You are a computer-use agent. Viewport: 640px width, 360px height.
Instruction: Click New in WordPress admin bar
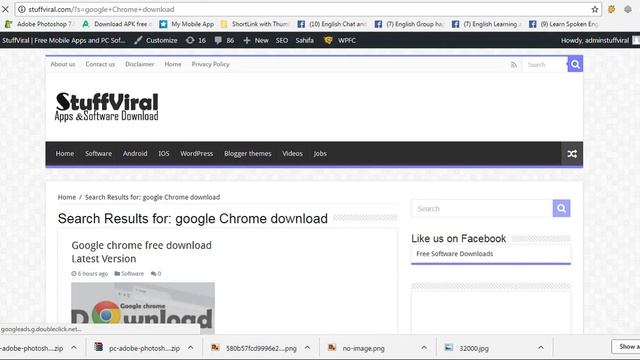pyautogui.click(x=256, y=40)
